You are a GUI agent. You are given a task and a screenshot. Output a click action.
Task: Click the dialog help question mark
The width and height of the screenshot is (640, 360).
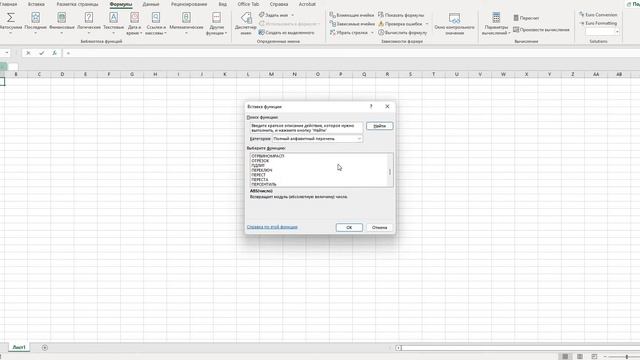tap(371, 107)
